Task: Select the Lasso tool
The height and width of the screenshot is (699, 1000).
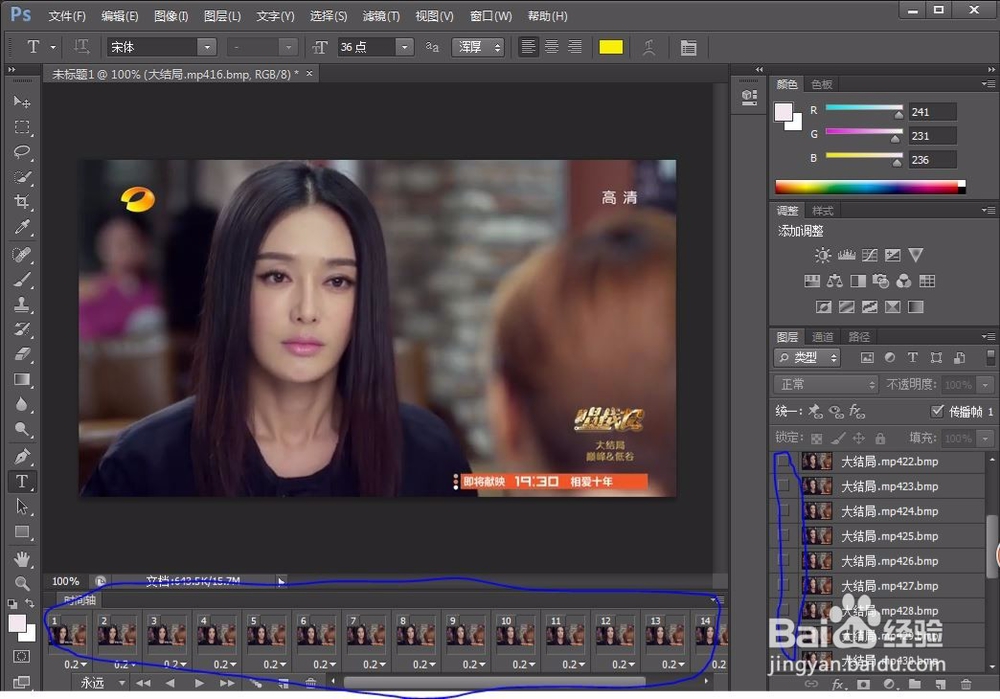Action: tap(22, 152)
